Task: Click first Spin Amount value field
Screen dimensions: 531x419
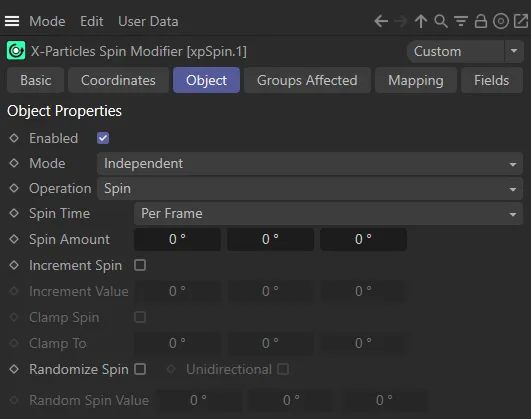Action: click(x=177, y=239)
